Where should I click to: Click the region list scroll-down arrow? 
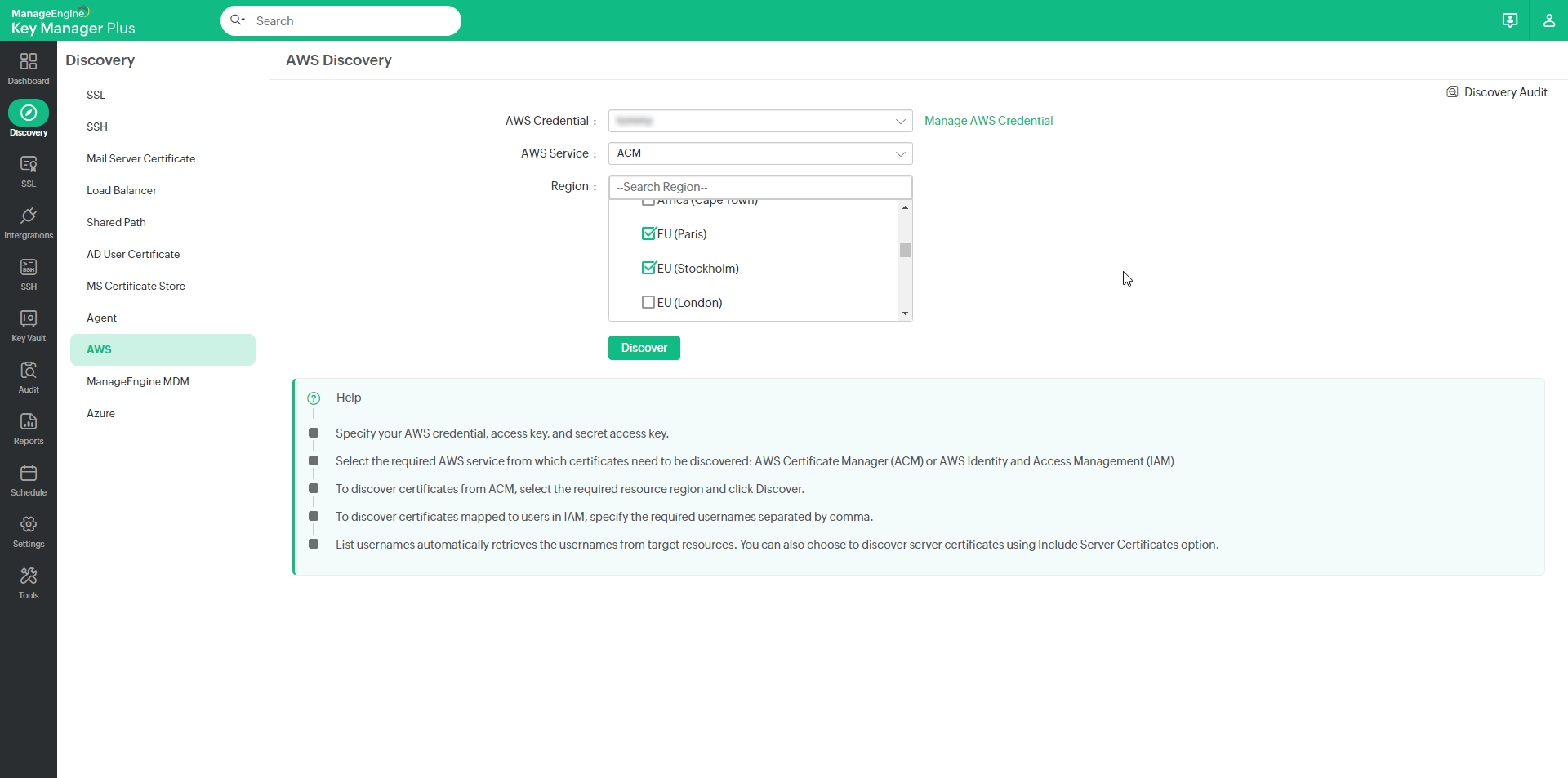[x=905, y=313]
